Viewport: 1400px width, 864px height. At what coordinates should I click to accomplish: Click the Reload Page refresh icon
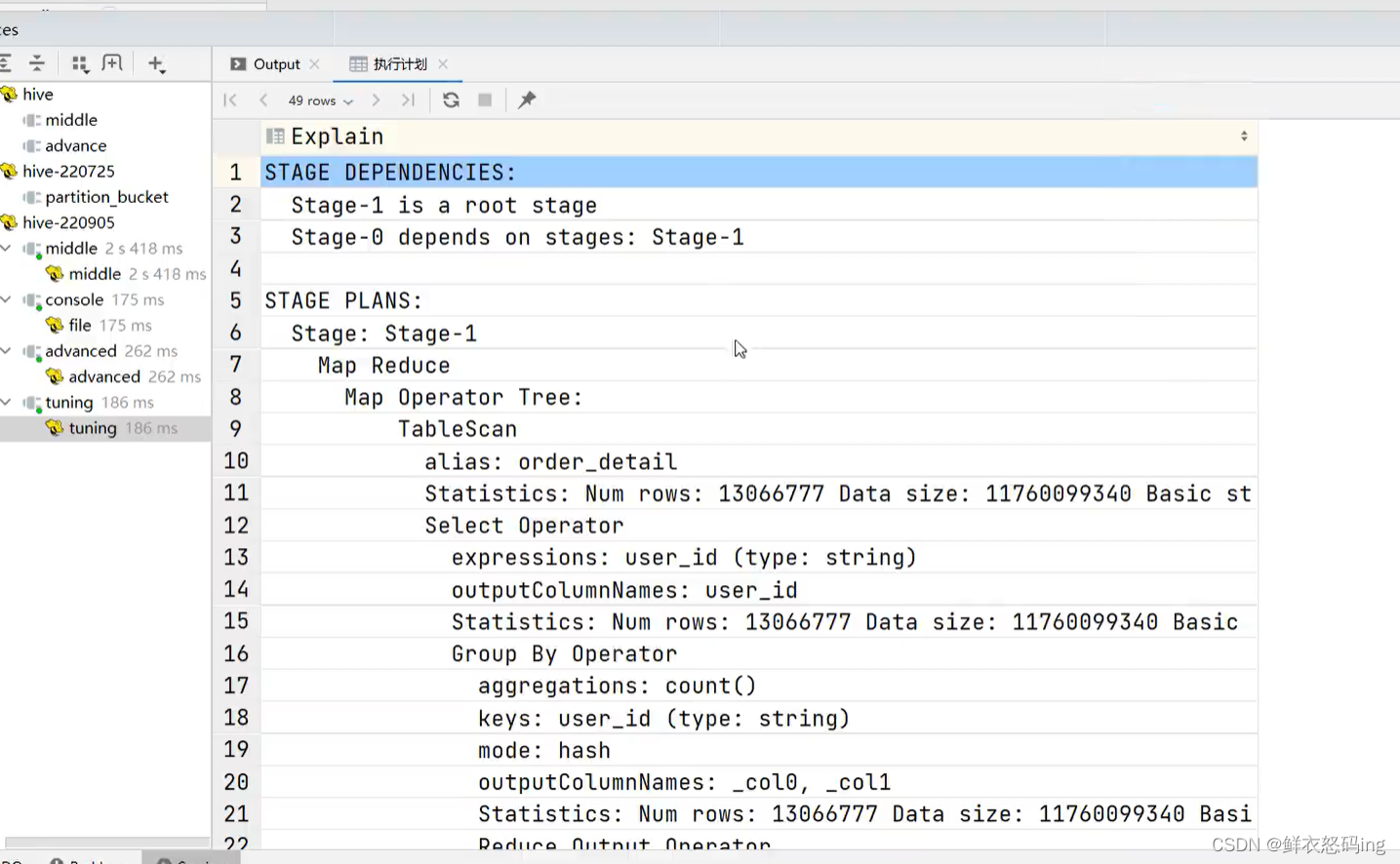click(451, 100)
